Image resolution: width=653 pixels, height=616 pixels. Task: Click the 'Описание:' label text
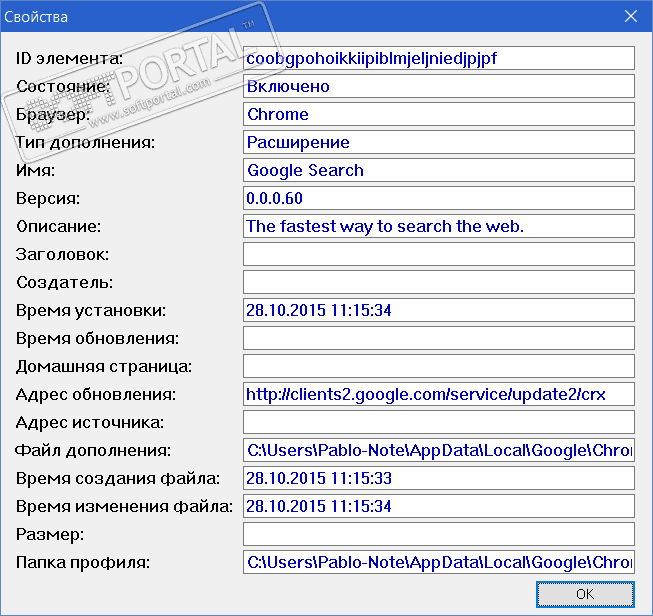58,226
